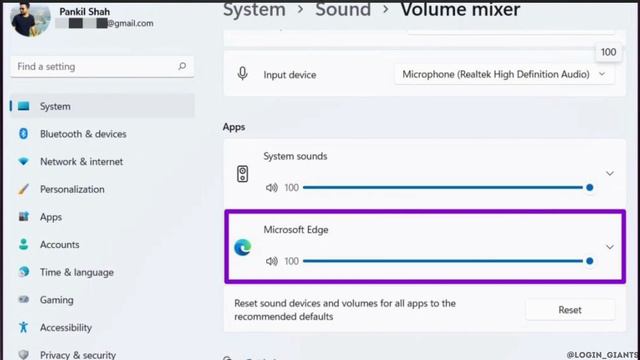Open the Input device microphone dropdown
This screenshot has width=640, height=360.
504,74
